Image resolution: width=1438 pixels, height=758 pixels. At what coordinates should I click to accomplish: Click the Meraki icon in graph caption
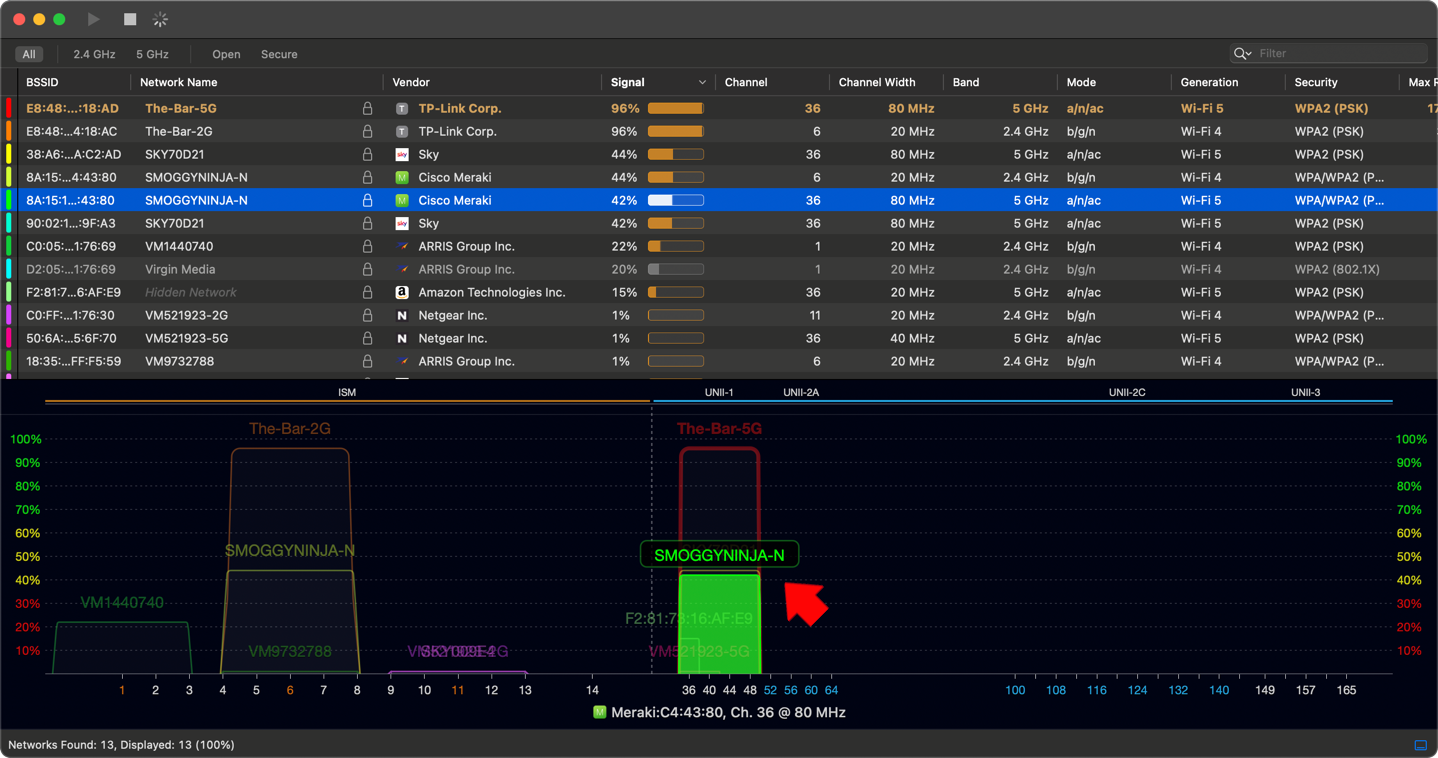[x=599, y=712]
